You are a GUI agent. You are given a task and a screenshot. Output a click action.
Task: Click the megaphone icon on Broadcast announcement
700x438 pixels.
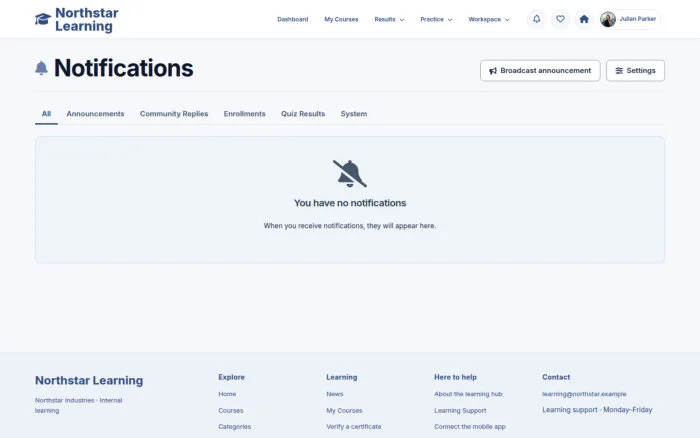[x=493, y=71]
